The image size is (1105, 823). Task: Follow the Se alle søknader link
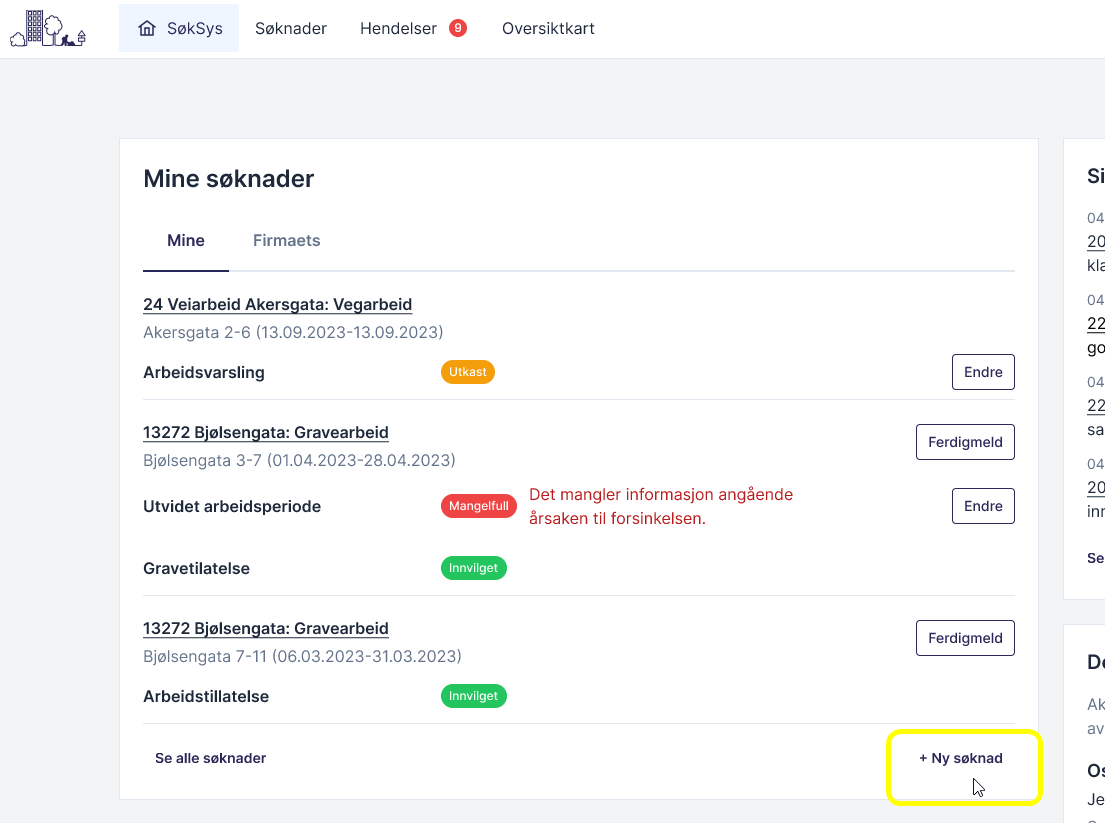tap(210, 758)
